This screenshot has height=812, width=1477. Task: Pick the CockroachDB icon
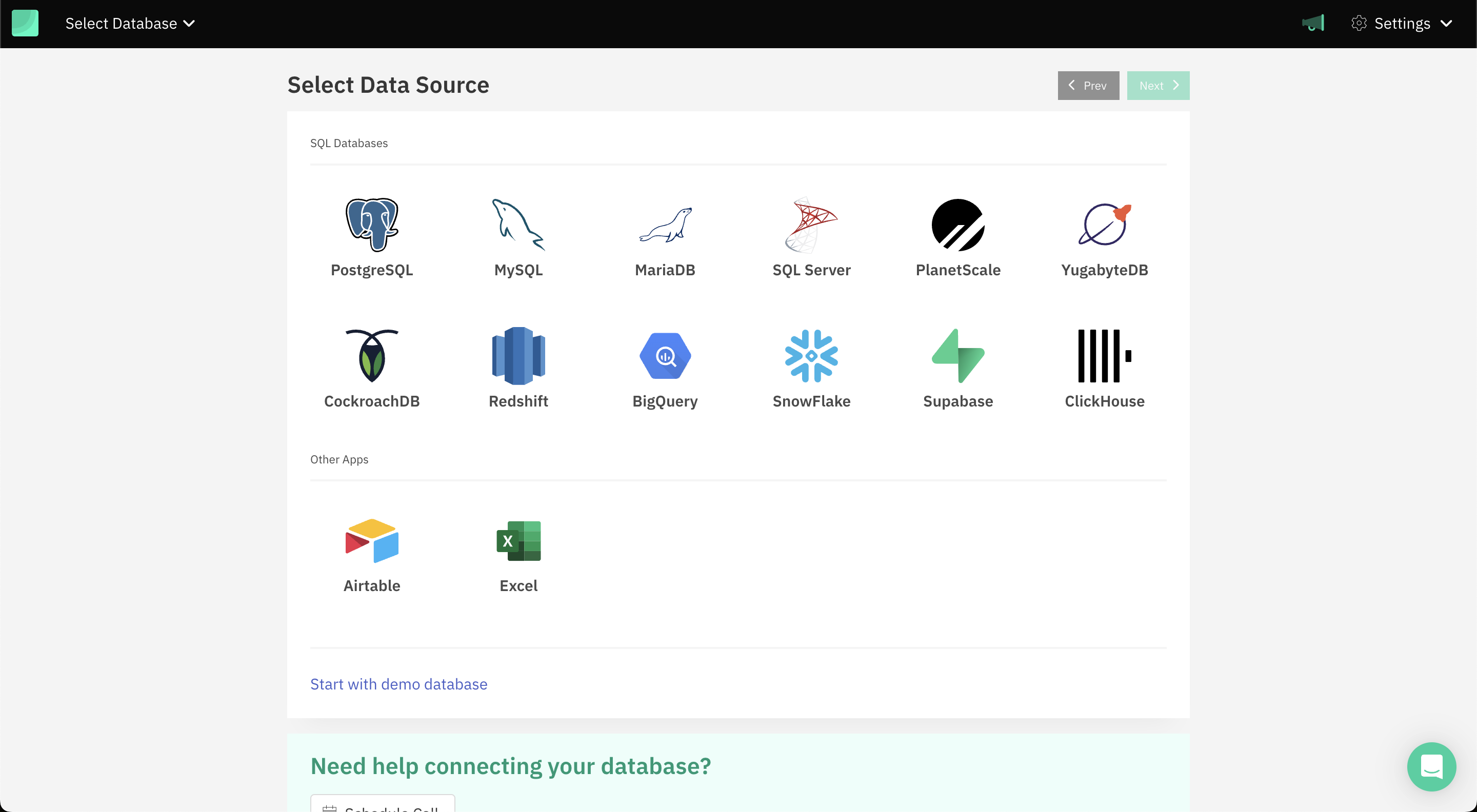click(x=371, y=356)
